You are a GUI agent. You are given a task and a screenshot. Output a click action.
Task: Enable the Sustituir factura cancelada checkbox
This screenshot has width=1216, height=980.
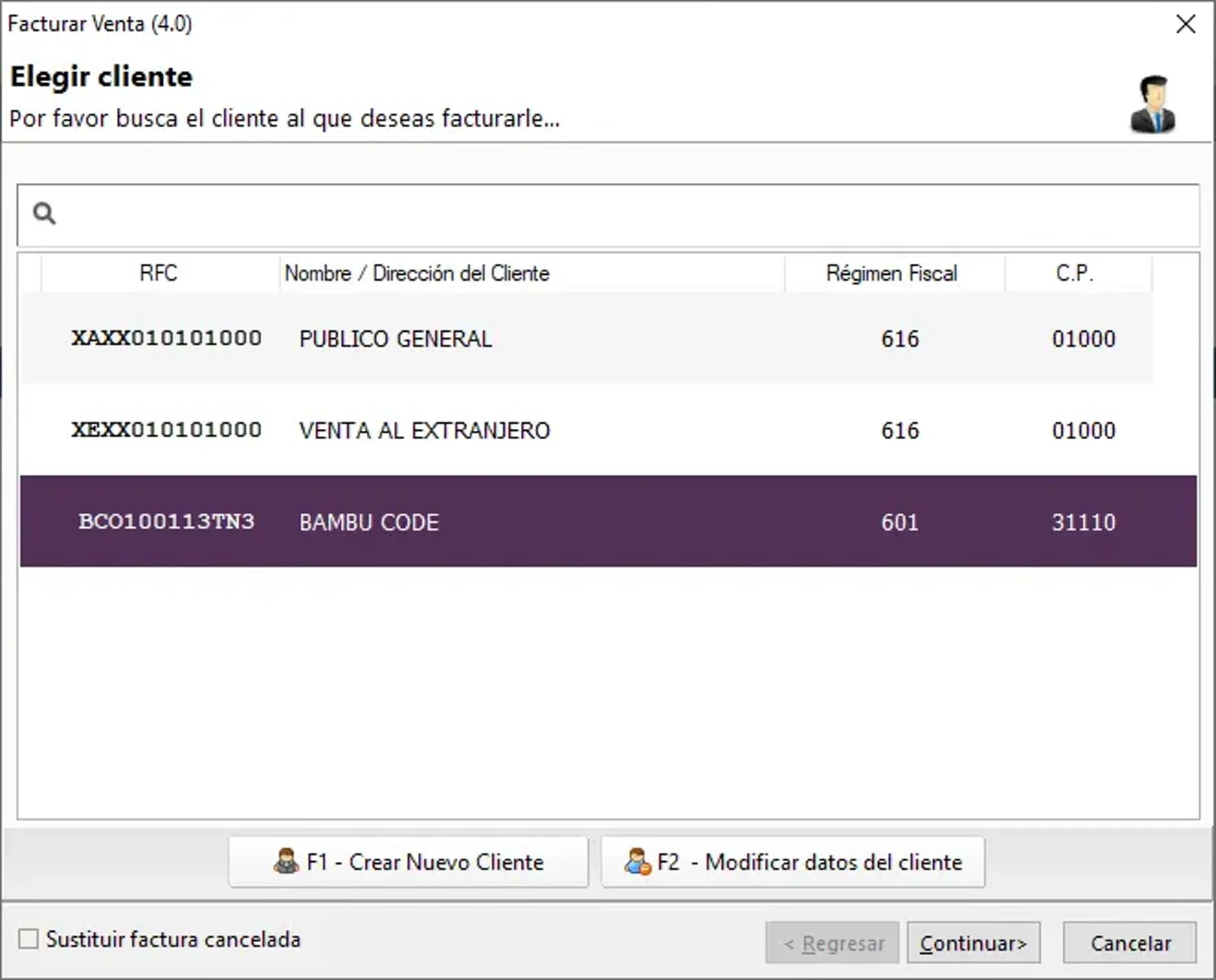click(x=28, y=940)
